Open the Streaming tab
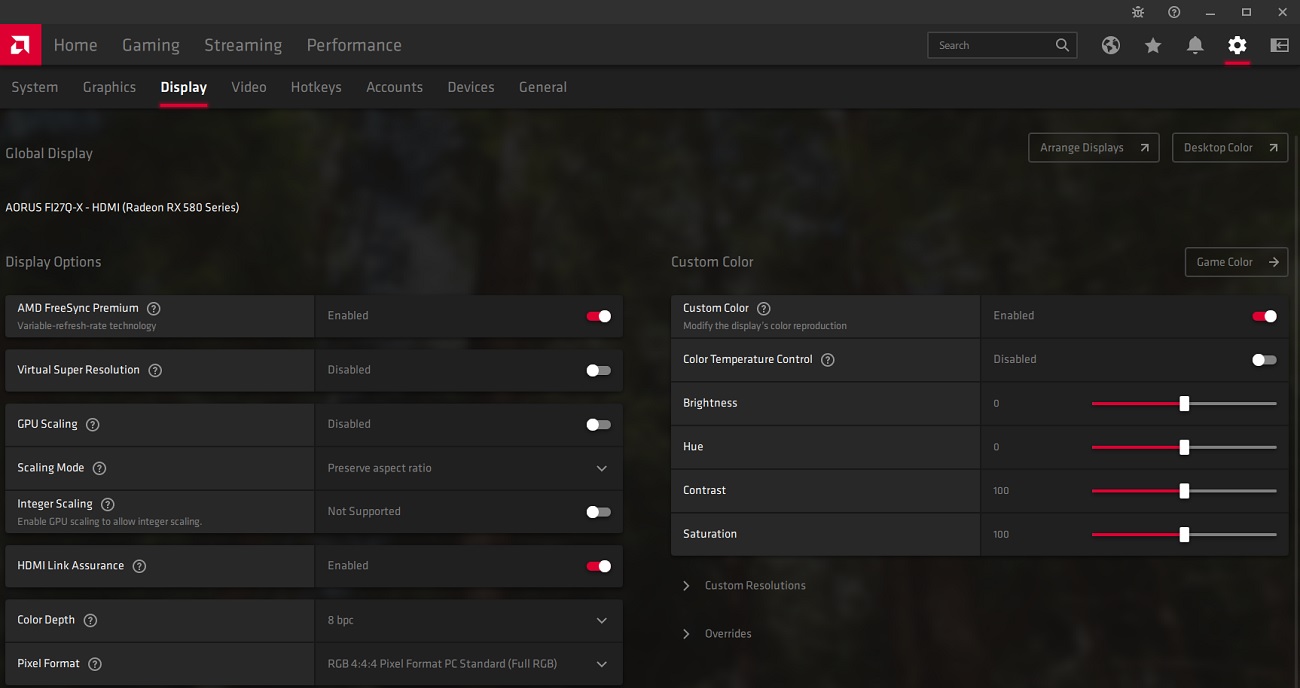This screenshot has width=1300, height=688. (243, 45)
